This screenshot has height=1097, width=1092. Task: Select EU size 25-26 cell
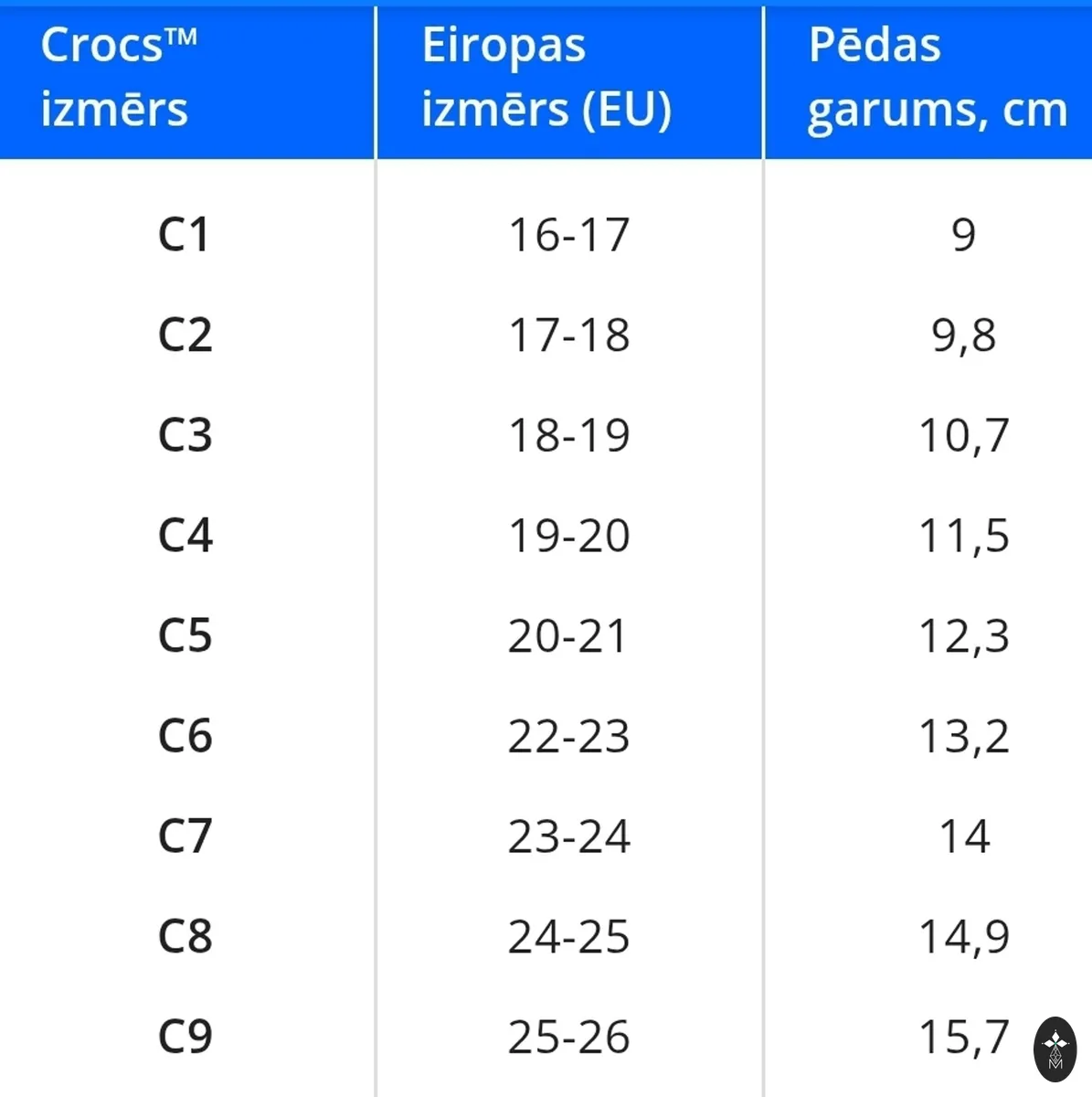click(568, 1037)
